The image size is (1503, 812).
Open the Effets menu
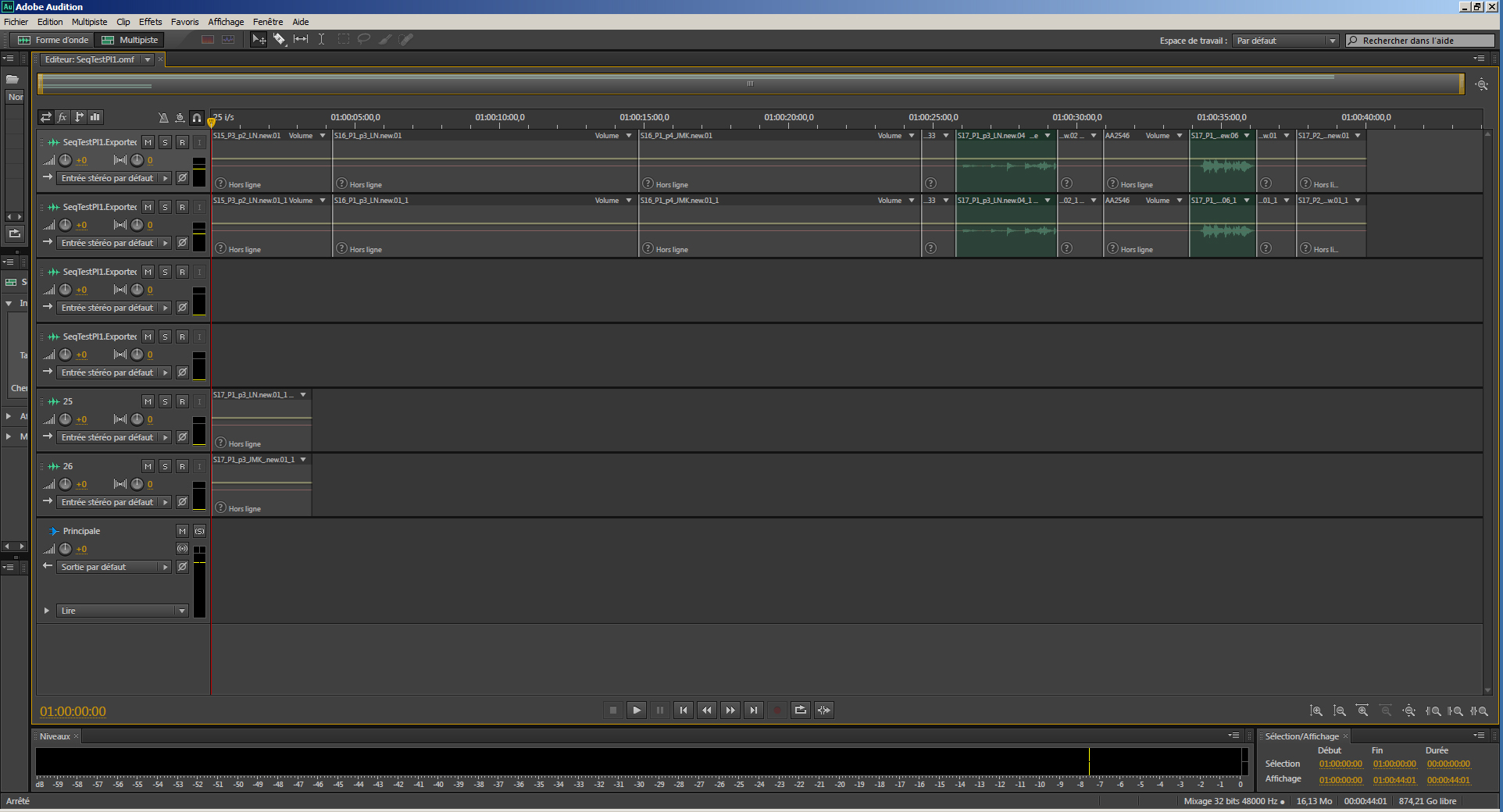click(x=150, y=22)
